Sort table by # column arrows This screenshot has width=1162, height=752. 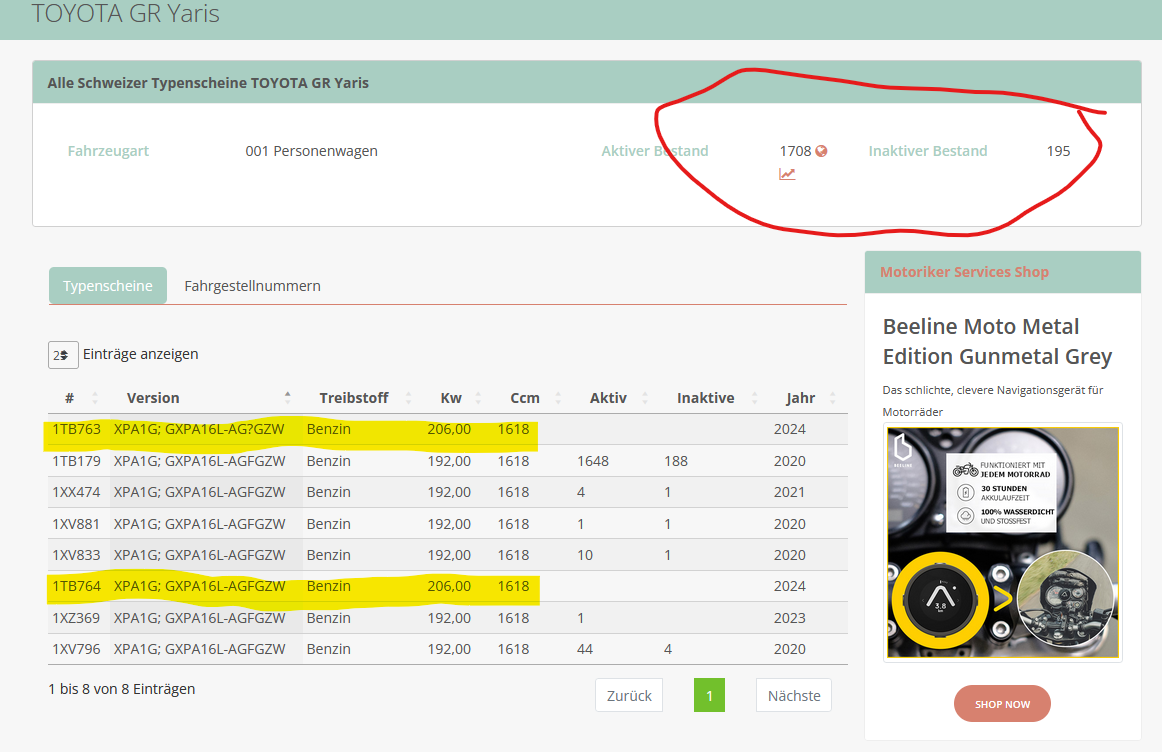pyautogui.click(x=94, y=398)
